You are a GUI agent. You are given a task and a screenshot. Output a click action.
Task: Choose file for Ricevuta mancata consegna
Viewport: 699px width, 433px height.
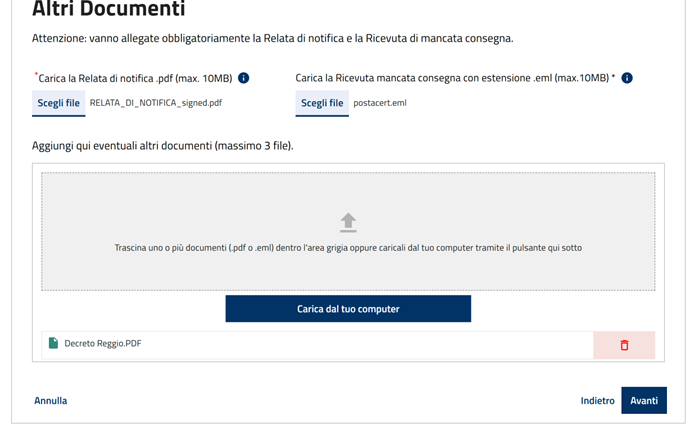point(322,103)
